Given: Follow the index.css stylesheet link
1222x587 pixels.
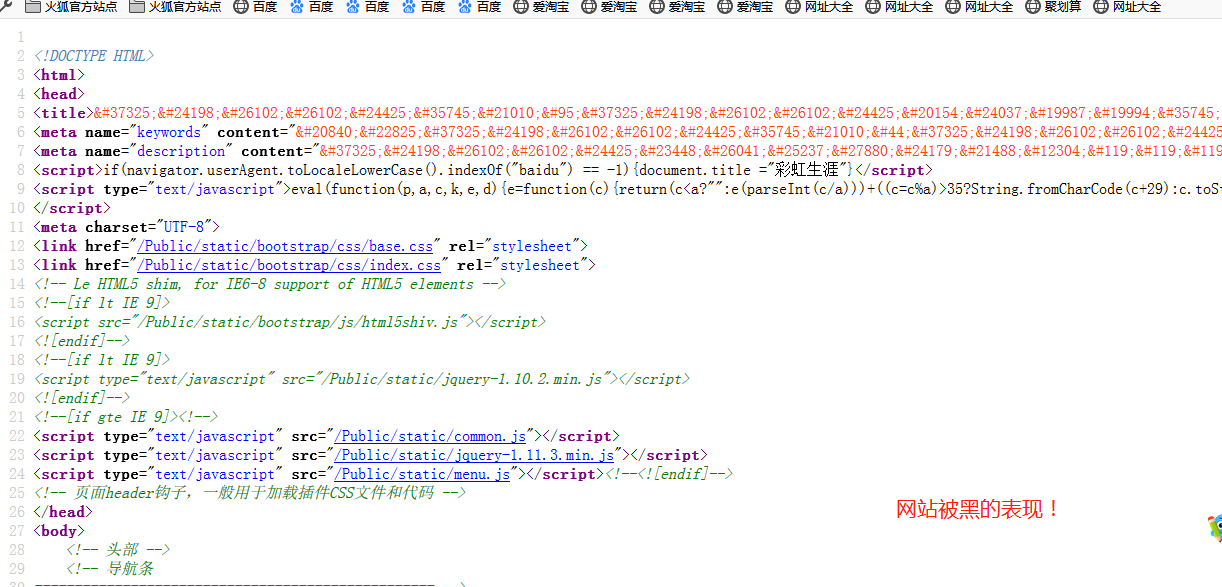Looking at the screenshot, I should 289,265.
